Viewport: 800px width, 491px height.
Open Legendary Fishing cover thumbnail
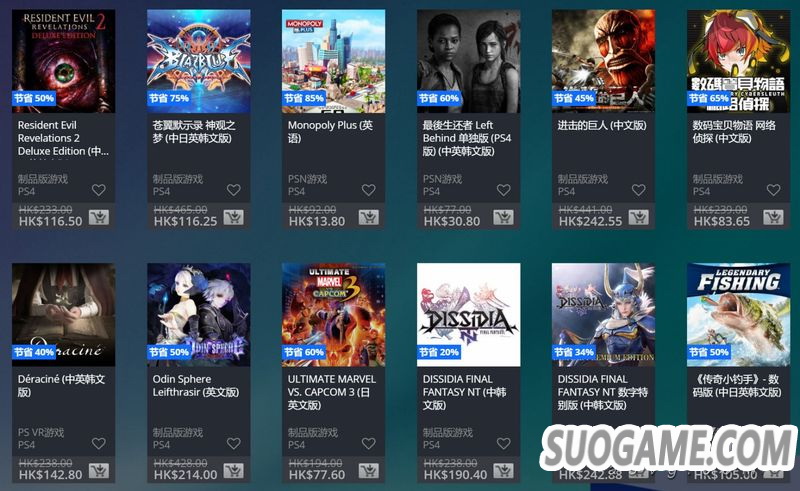pos(738,314)
